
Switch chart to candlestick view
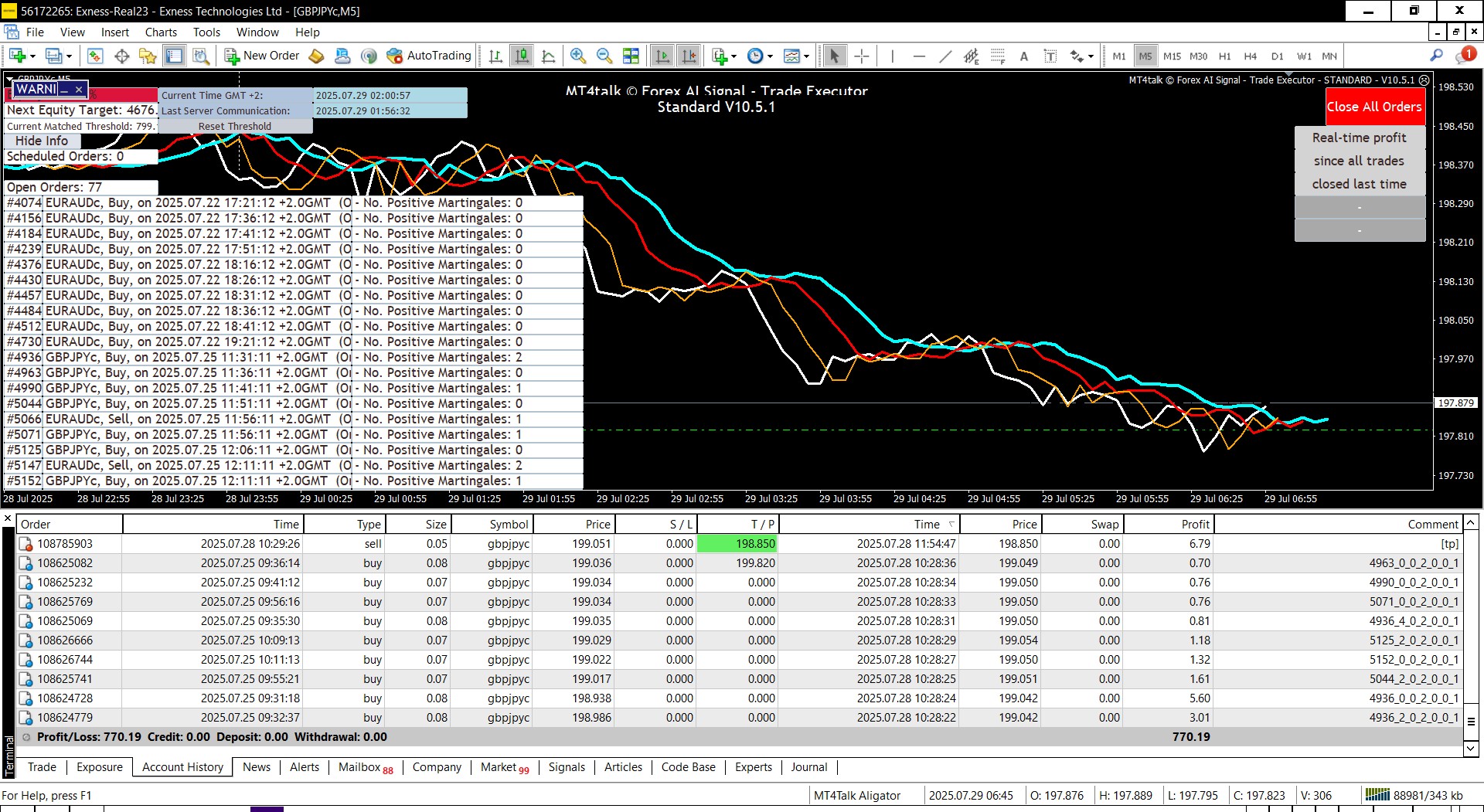point(522,56)
